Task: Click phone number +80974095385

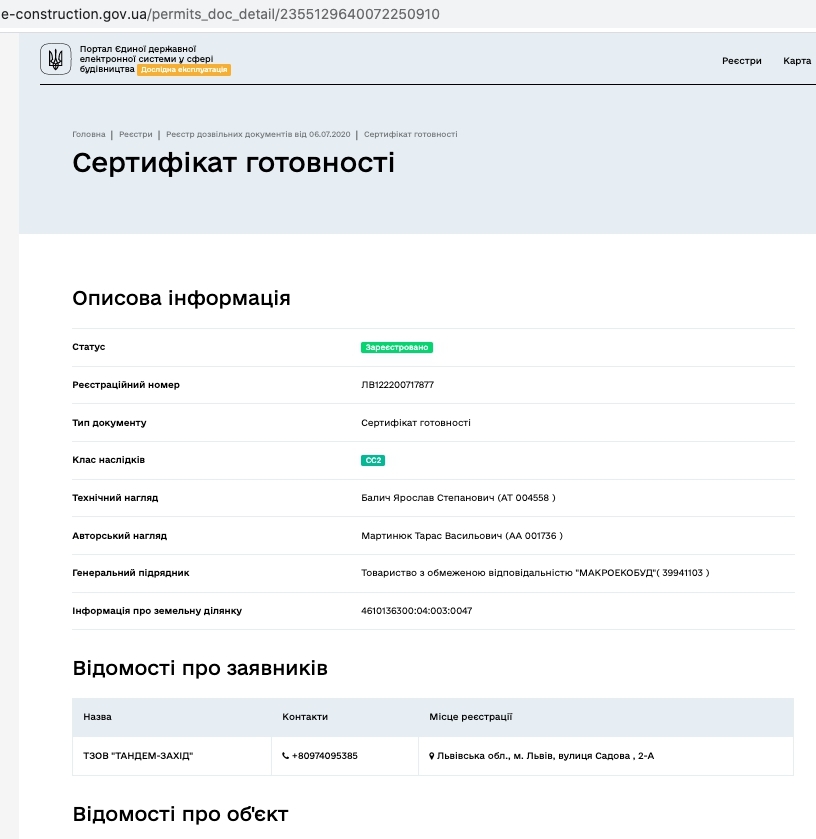Action: (324, 756)
